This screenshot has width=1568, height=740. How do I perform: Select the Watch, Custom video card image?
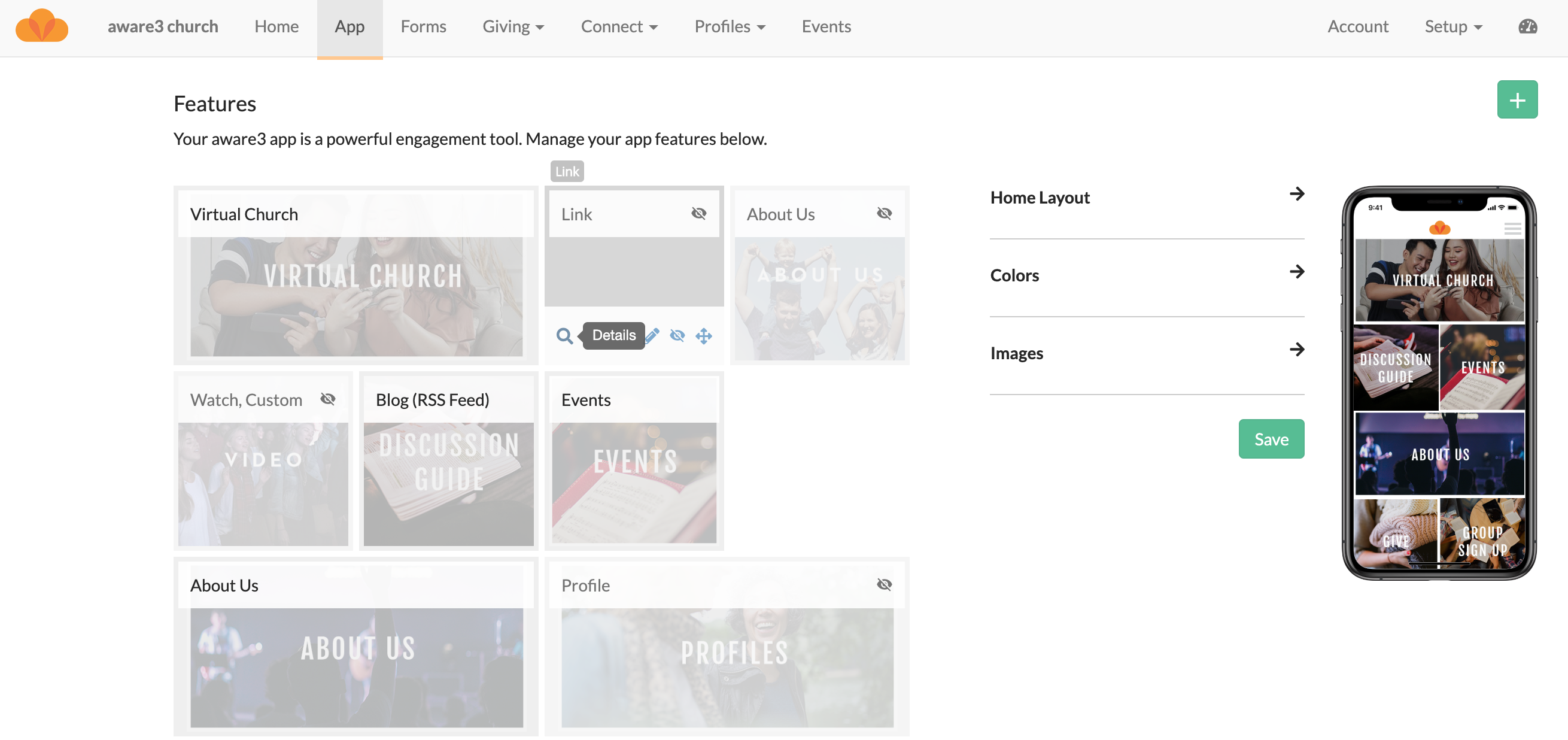(x=262, y=485)
